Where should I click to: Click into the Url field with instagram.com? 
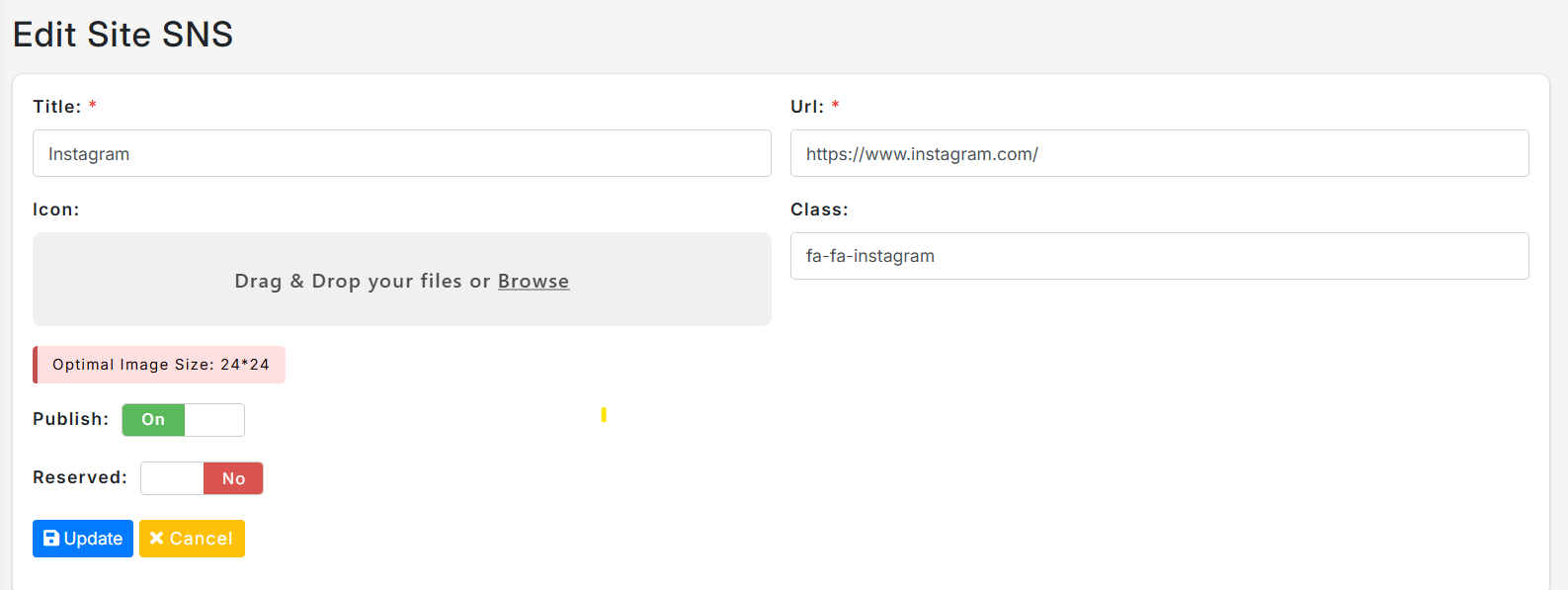(1160, 153)
